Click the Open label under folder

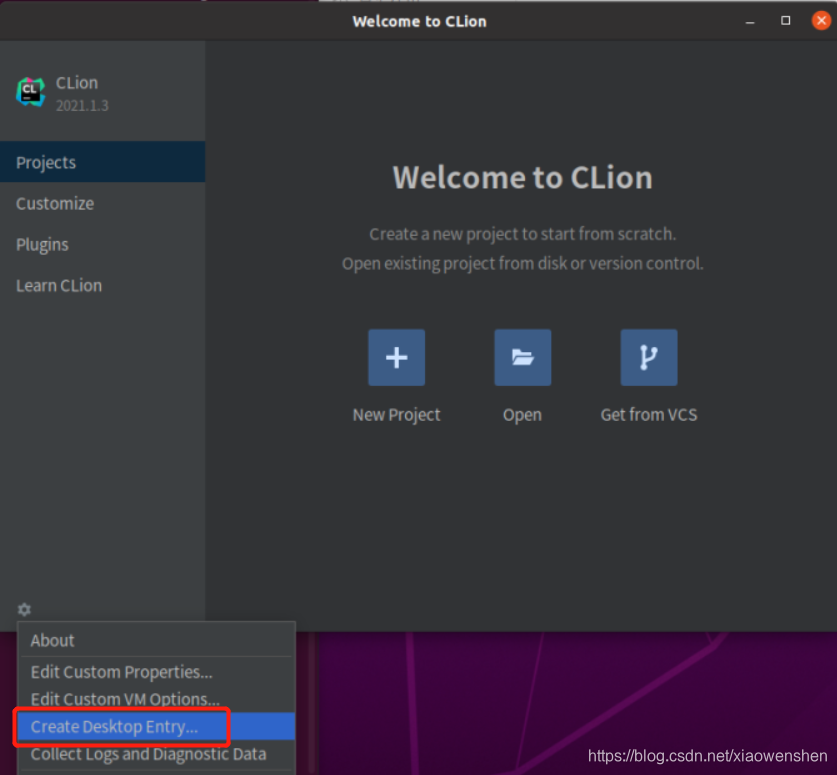point(523,415)
